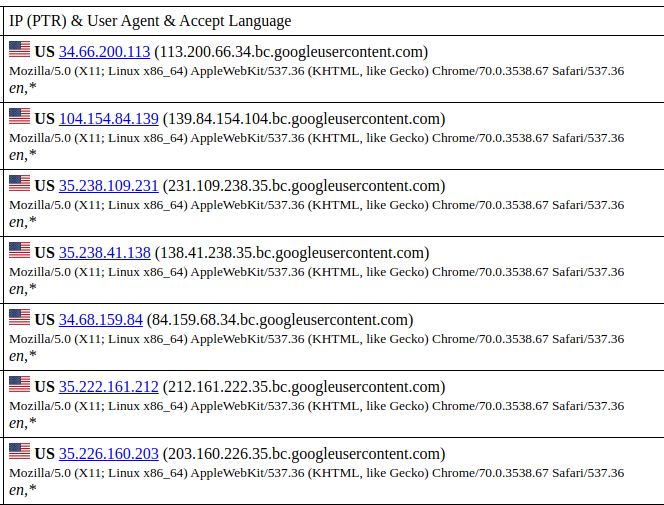
Task: Click the user agent line under 35.238.109.231
Action: click(x=317, y=205)
